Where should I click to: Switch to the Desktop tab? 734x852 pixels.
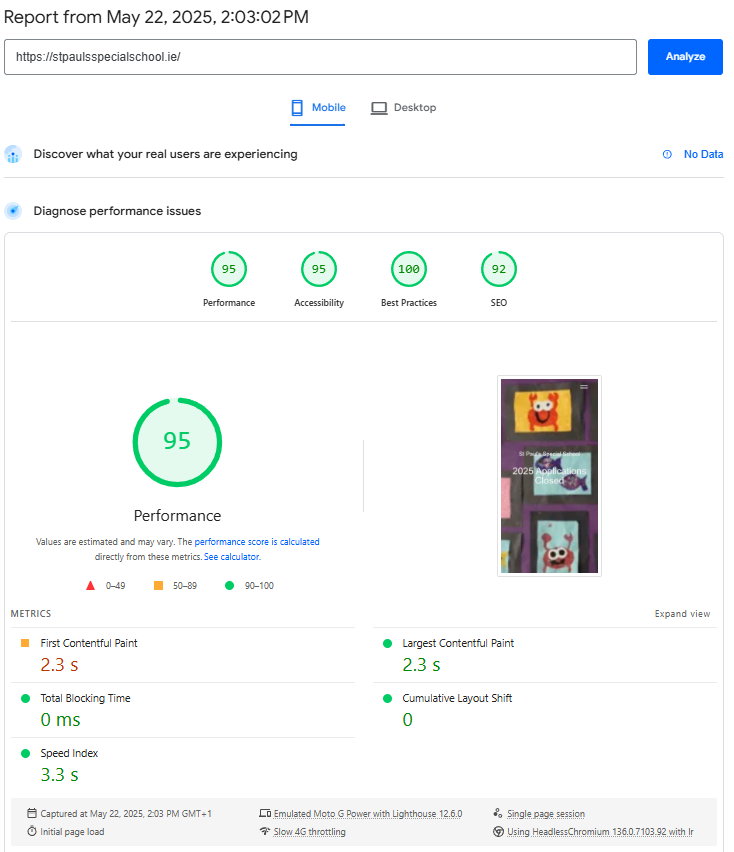[403, 108]
